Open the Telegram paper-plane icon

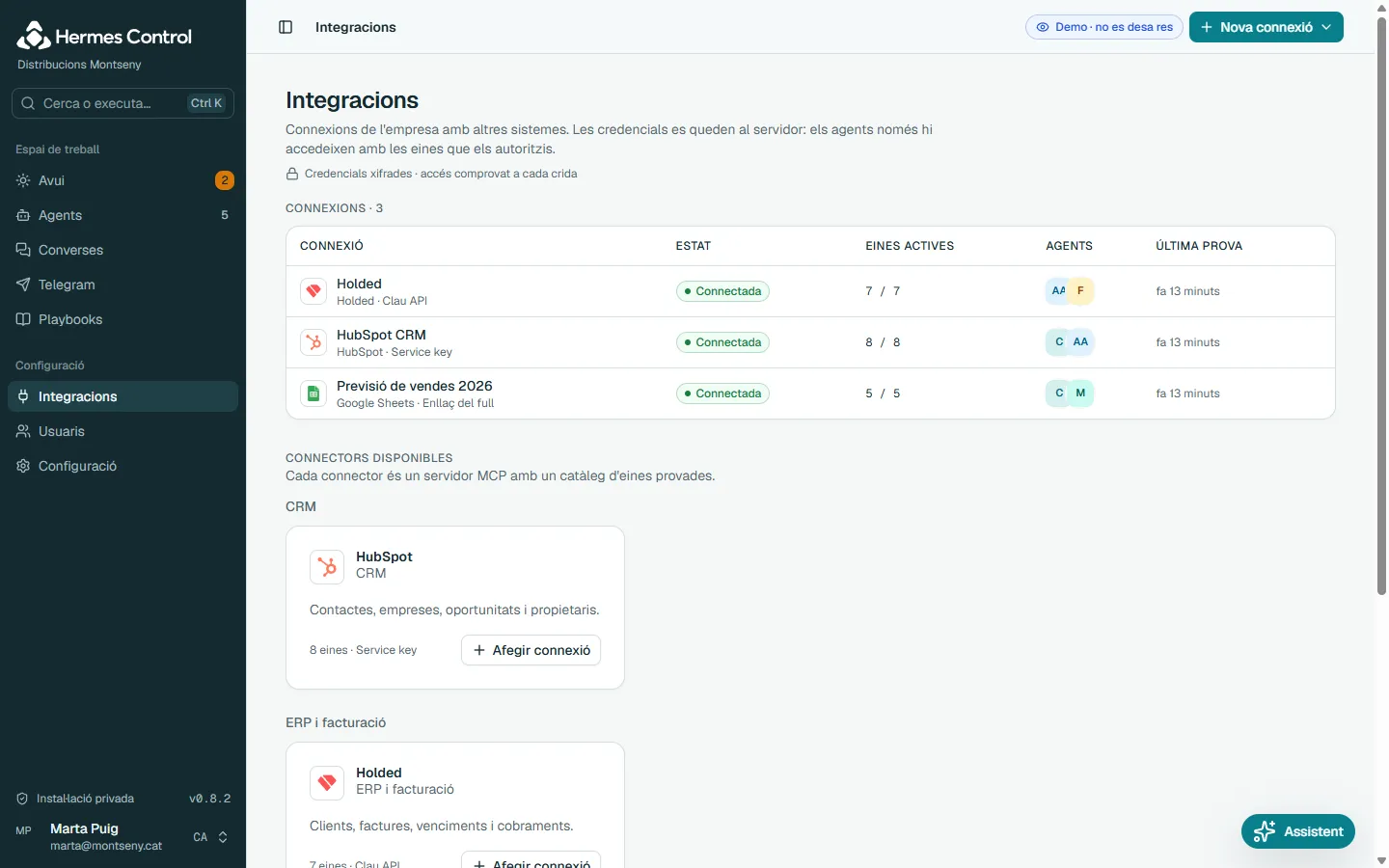coord(23,285)
